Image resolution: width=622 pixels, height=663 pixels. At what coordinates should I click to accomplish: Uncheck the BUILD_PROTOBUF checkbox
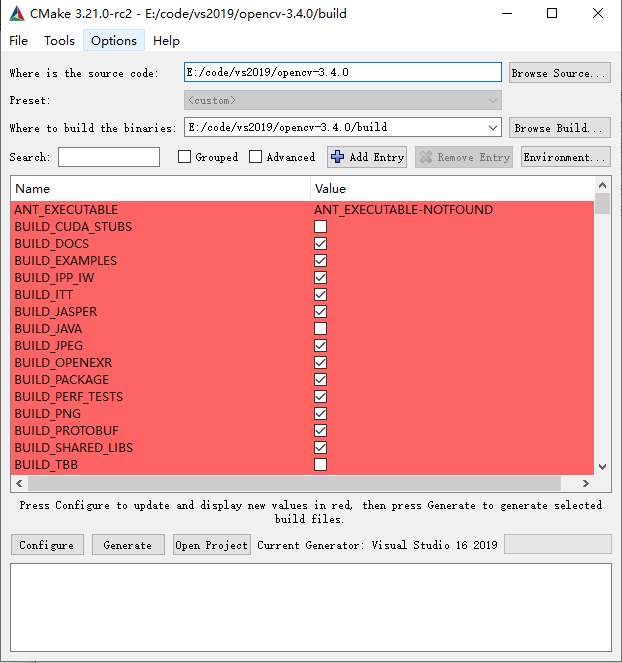point(321,430)
